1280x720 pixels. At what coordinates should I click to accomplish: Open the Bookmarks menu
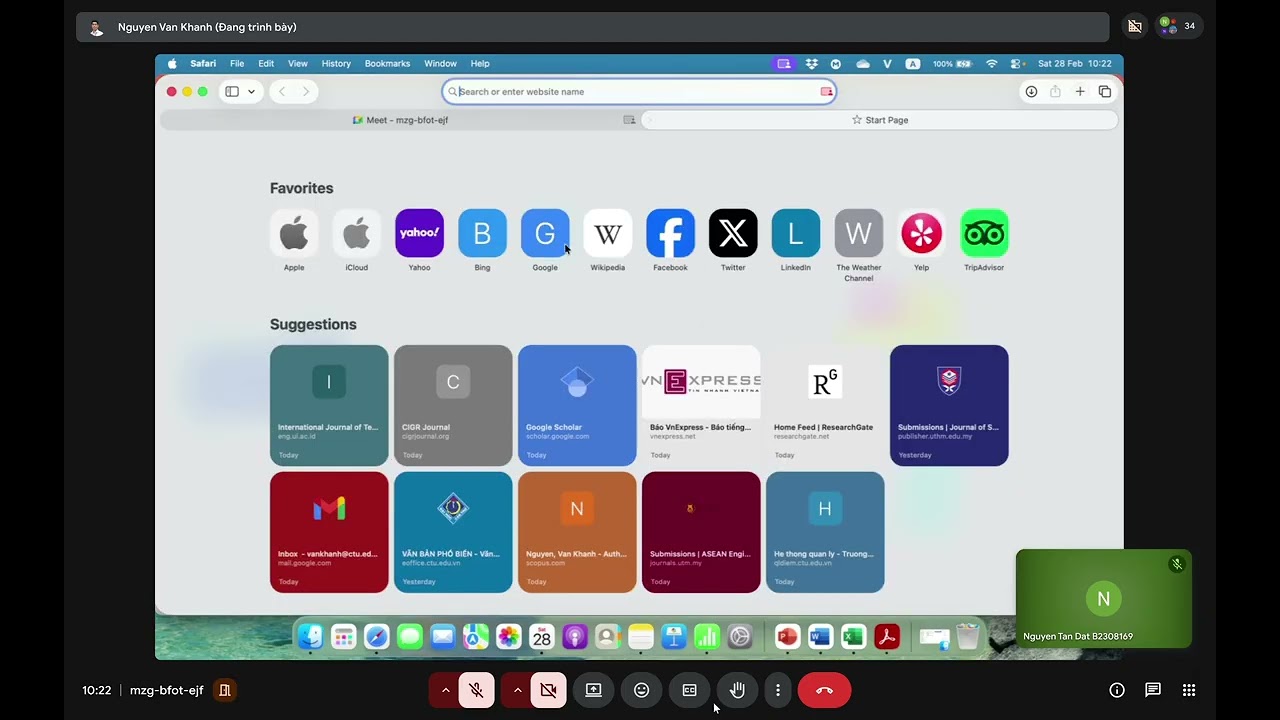(x=387, y=63)
